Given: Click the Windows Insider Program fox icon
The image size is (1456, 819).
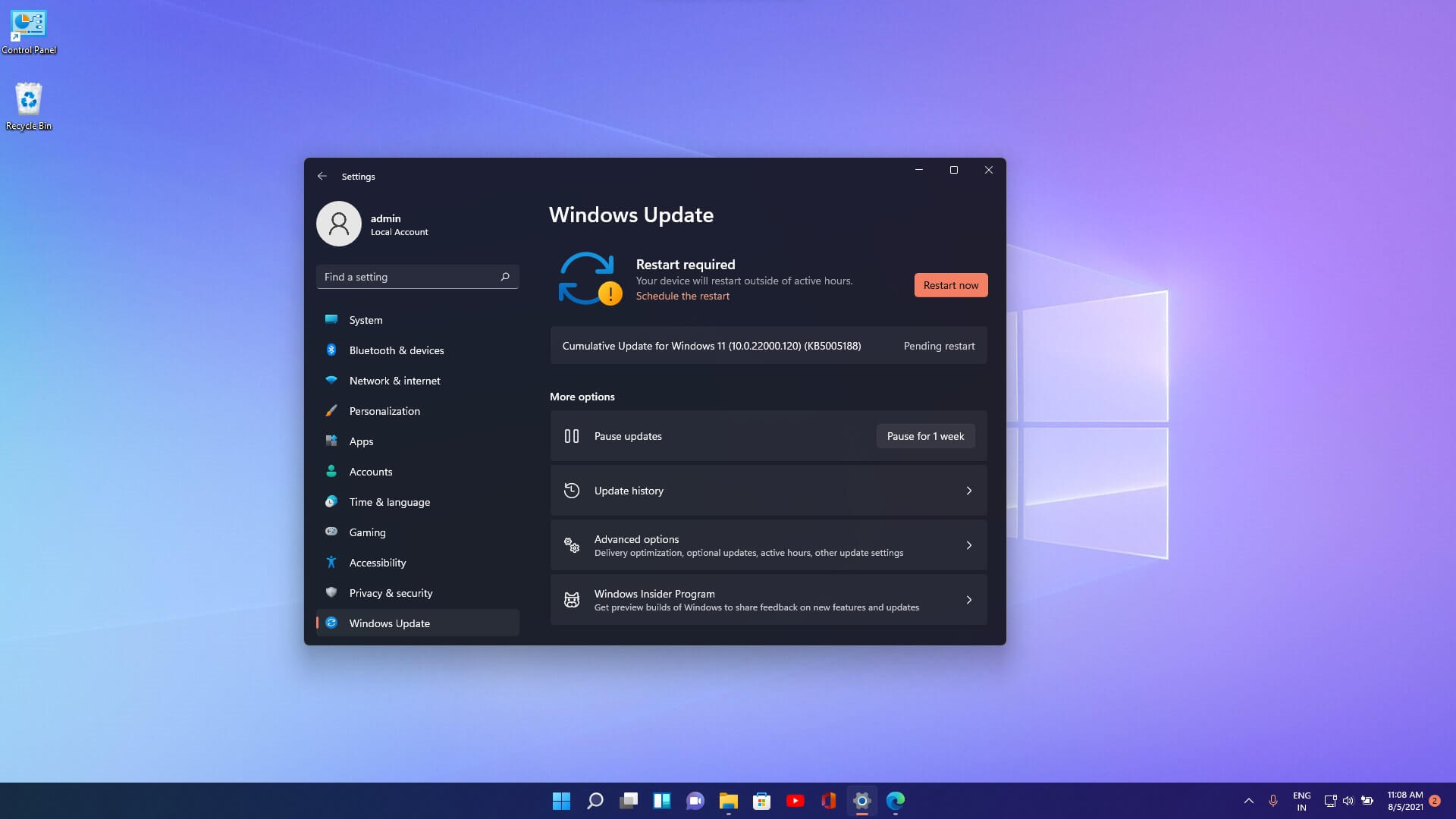Looking at the screenshot, I should (572, 599).
